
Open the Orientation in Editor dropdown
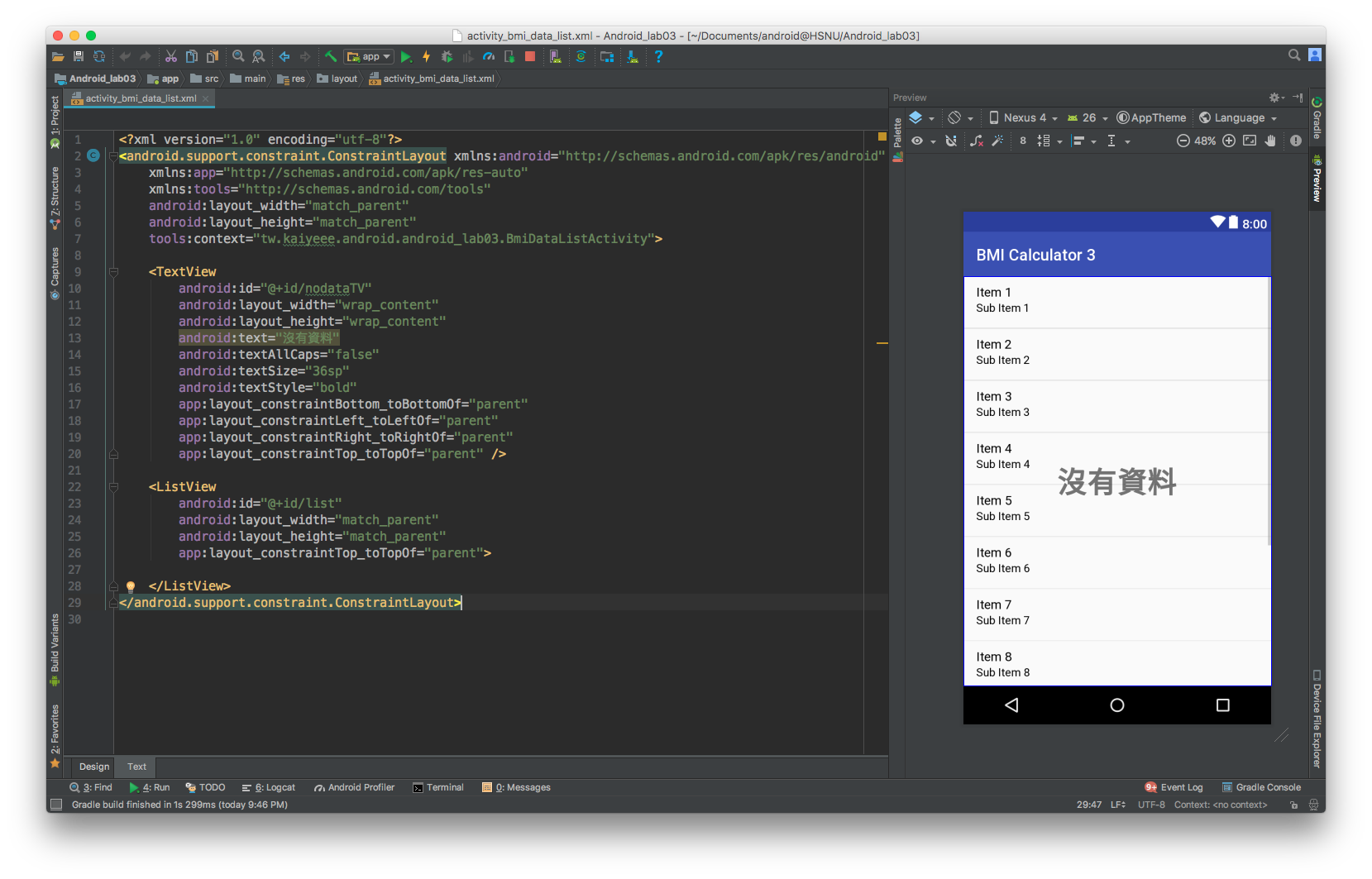[x=960, y=118]
